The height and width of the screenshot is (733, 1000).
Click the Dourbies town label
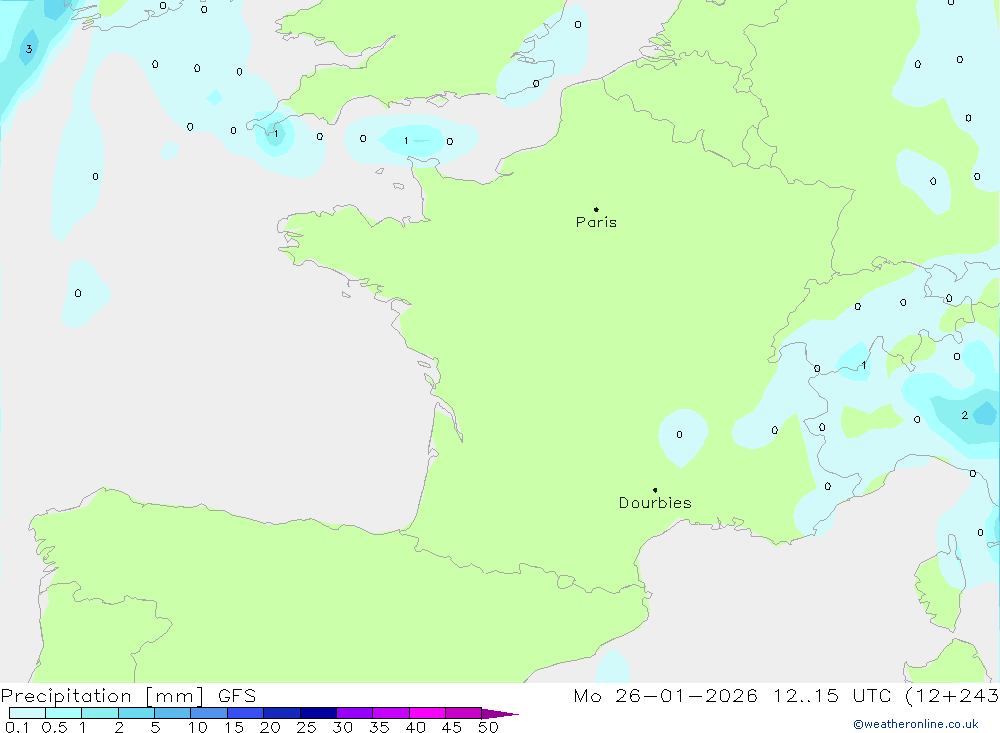pyautogui.click(x=655, y=503)
